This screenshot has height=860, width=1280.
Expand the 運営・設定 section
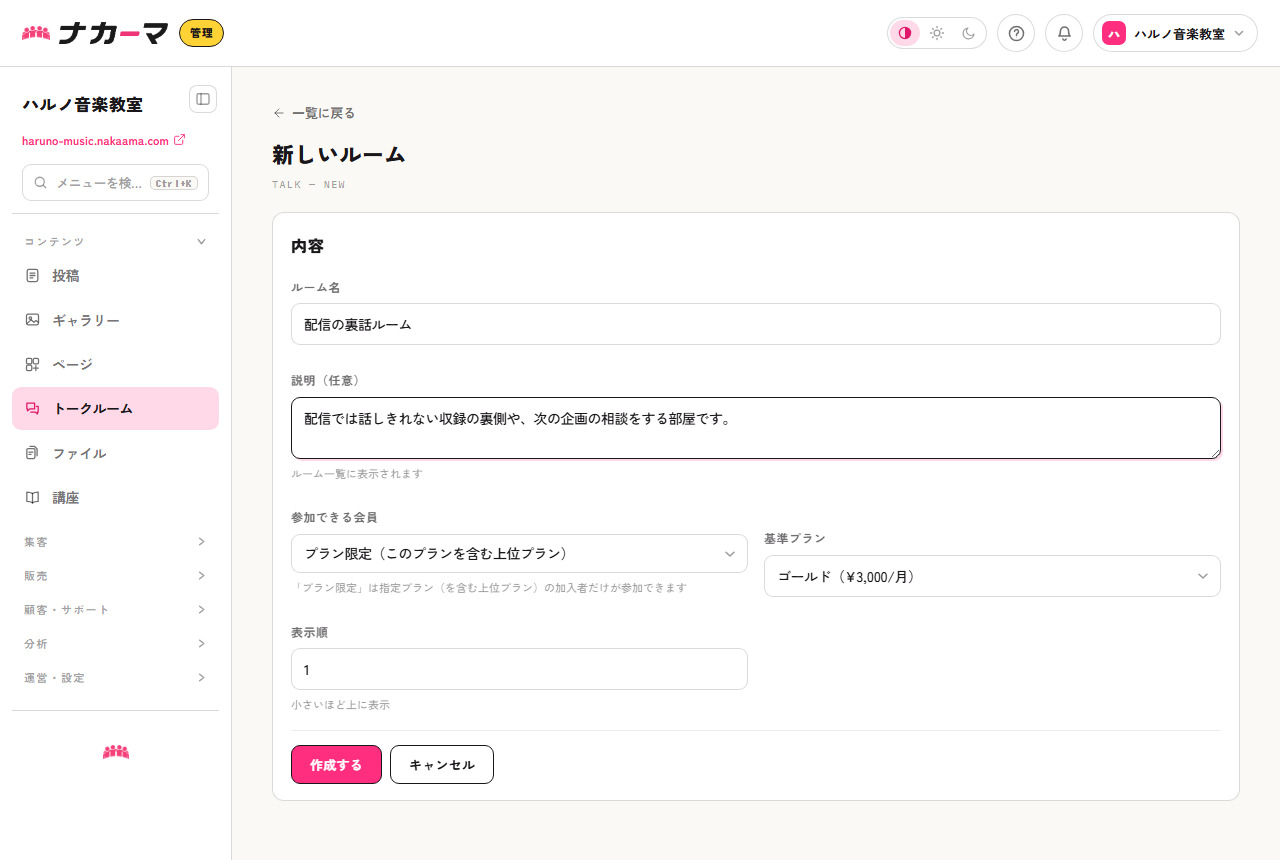[115, 677]
